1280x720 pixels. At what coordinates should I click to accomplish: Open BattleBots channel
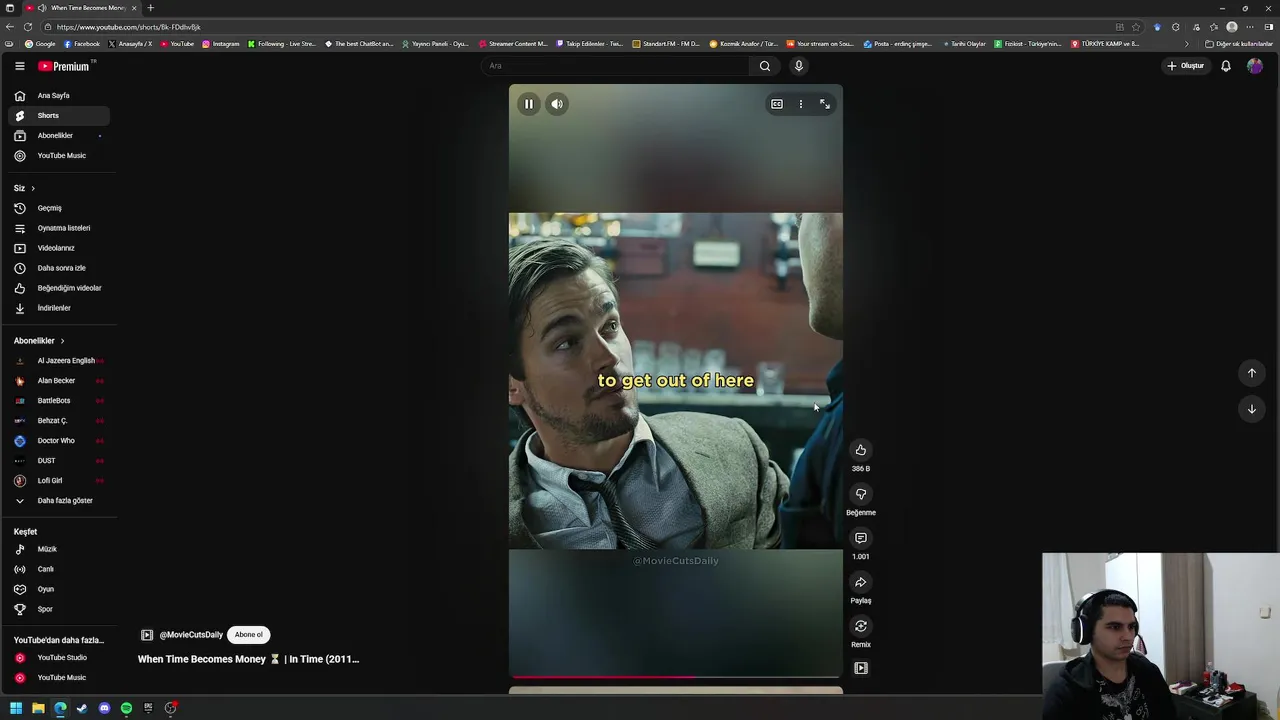tap(59, 401)
